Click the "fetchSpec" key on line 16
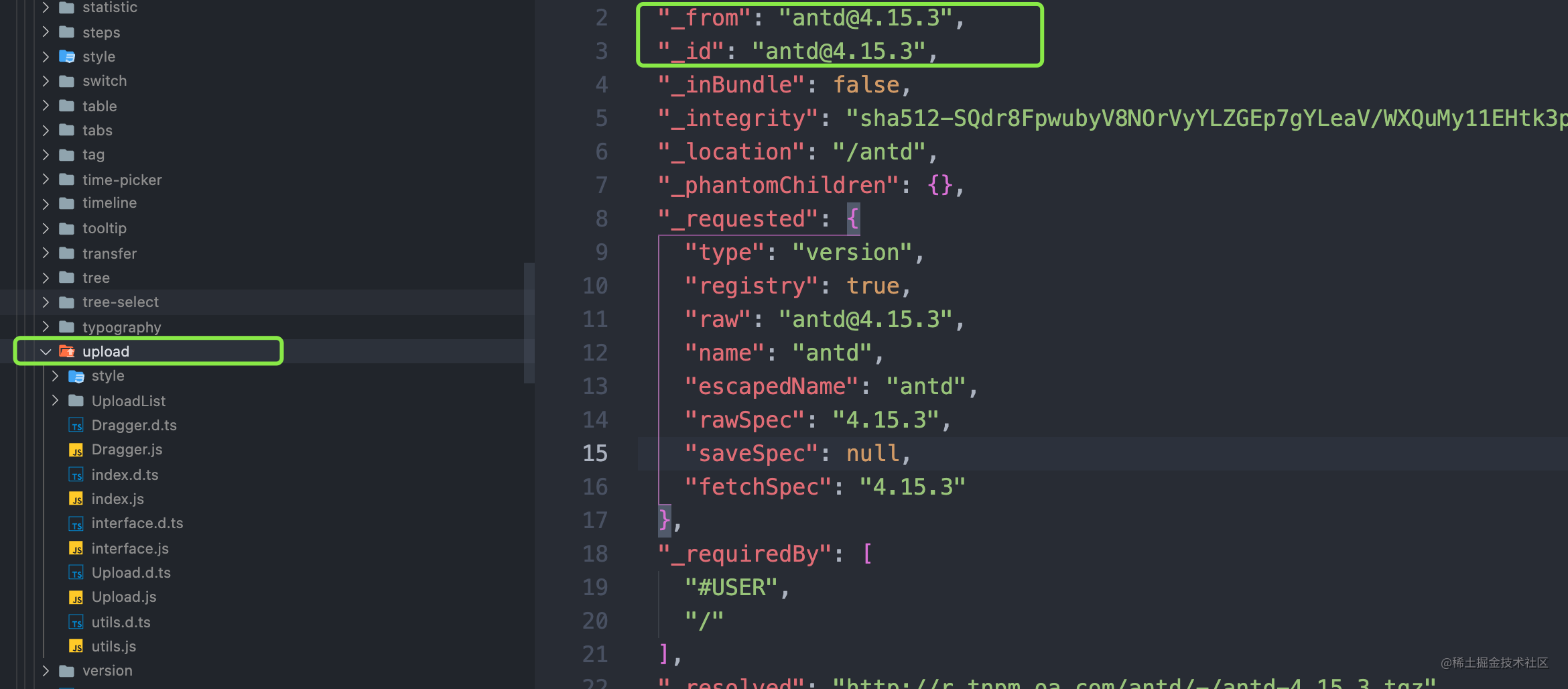 [x=758, y=487]
